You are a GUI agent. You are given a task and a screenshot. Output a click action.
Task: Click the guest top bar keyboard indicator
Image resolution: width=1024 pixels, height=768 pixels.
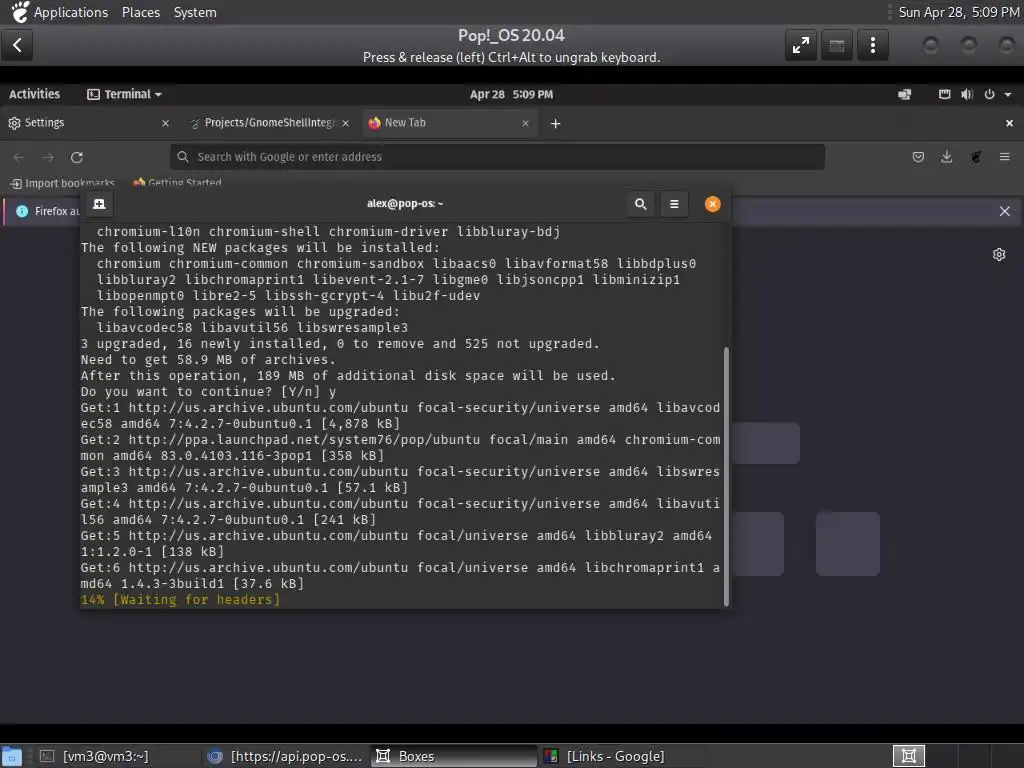[944, 95]
